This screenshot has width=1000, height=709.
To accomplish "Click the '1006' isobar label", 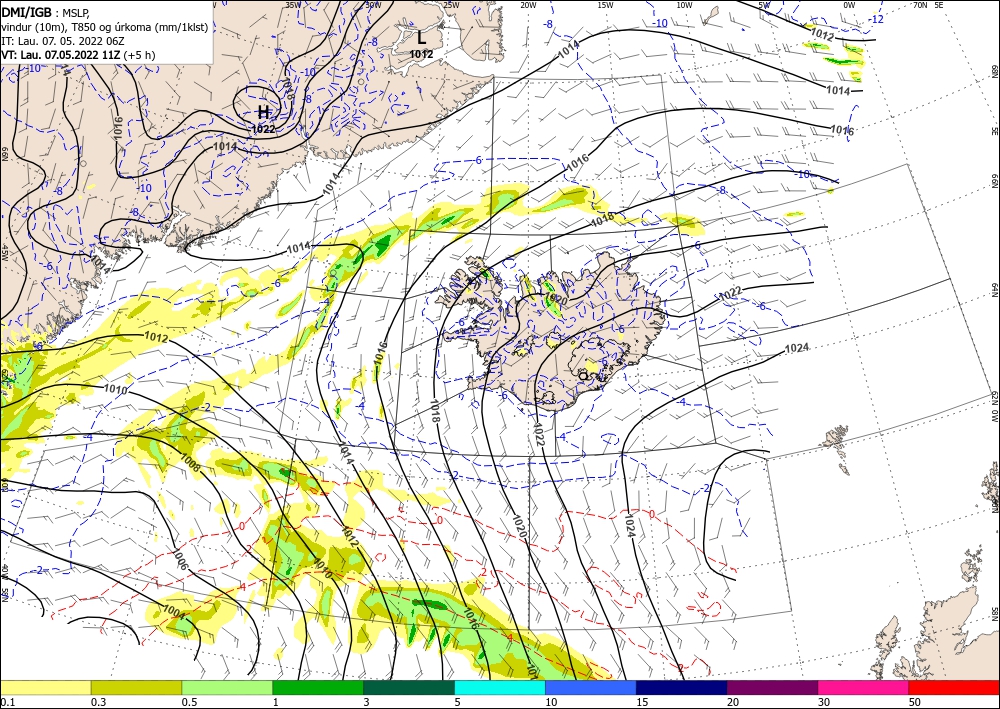I will [180, 560].
